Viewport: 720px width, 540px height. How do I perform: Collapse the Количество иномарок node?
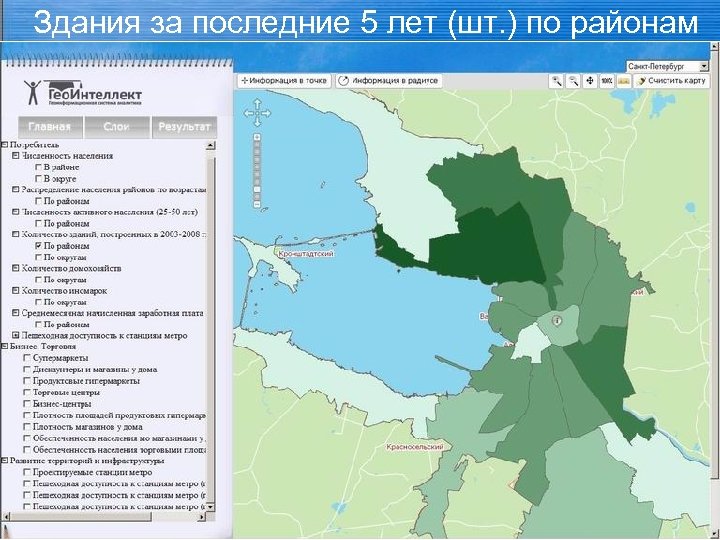(x=16, y=291)
